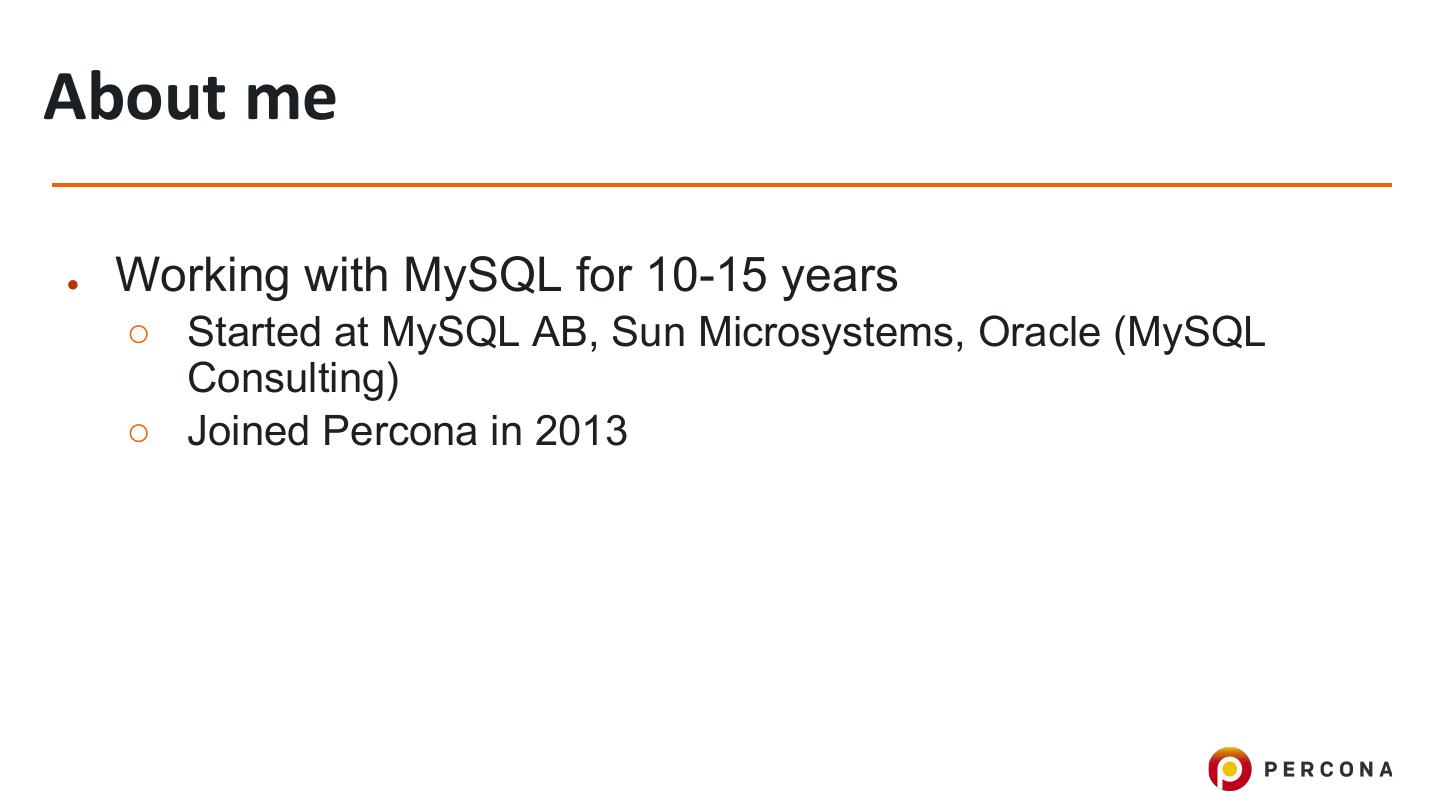This screenshot has height=810, width=1440.
Task: Click "Percona" in the "Joined Percona" line
Action: pos(400,431)
